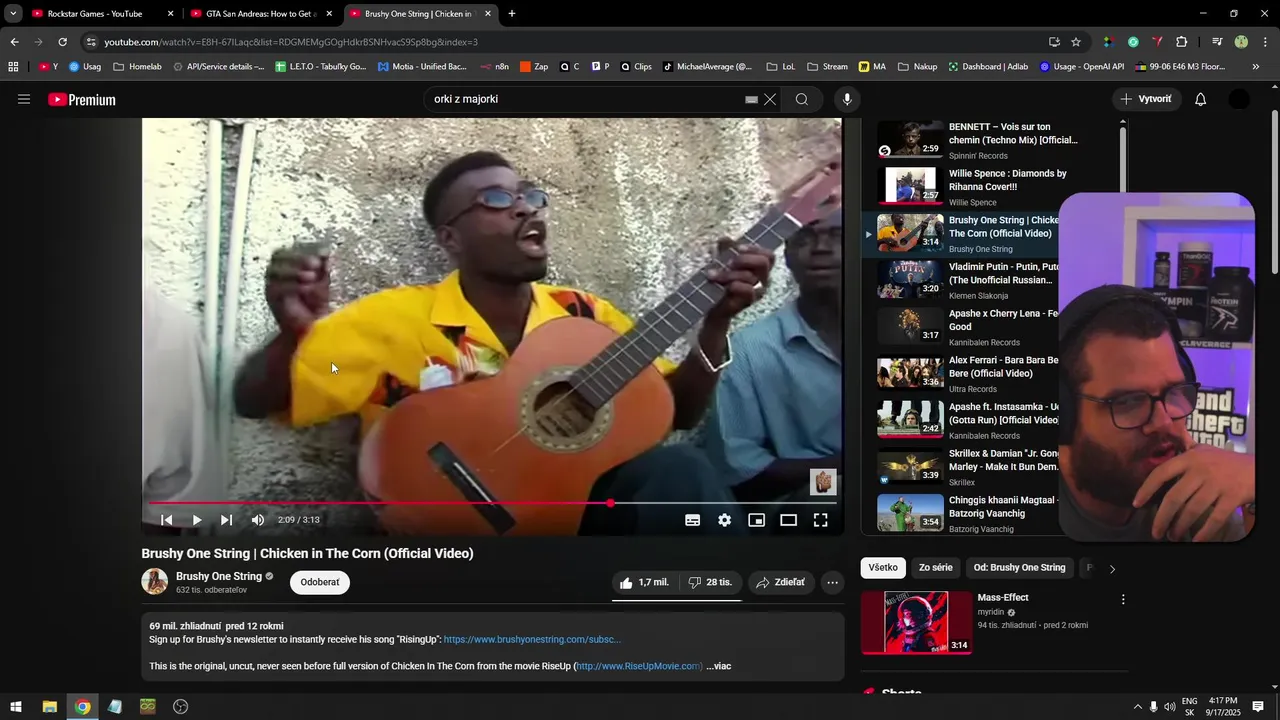Open the Homelab bookmarks folder
Viewport: 1280px width, 720px height.
click(138, 67)
